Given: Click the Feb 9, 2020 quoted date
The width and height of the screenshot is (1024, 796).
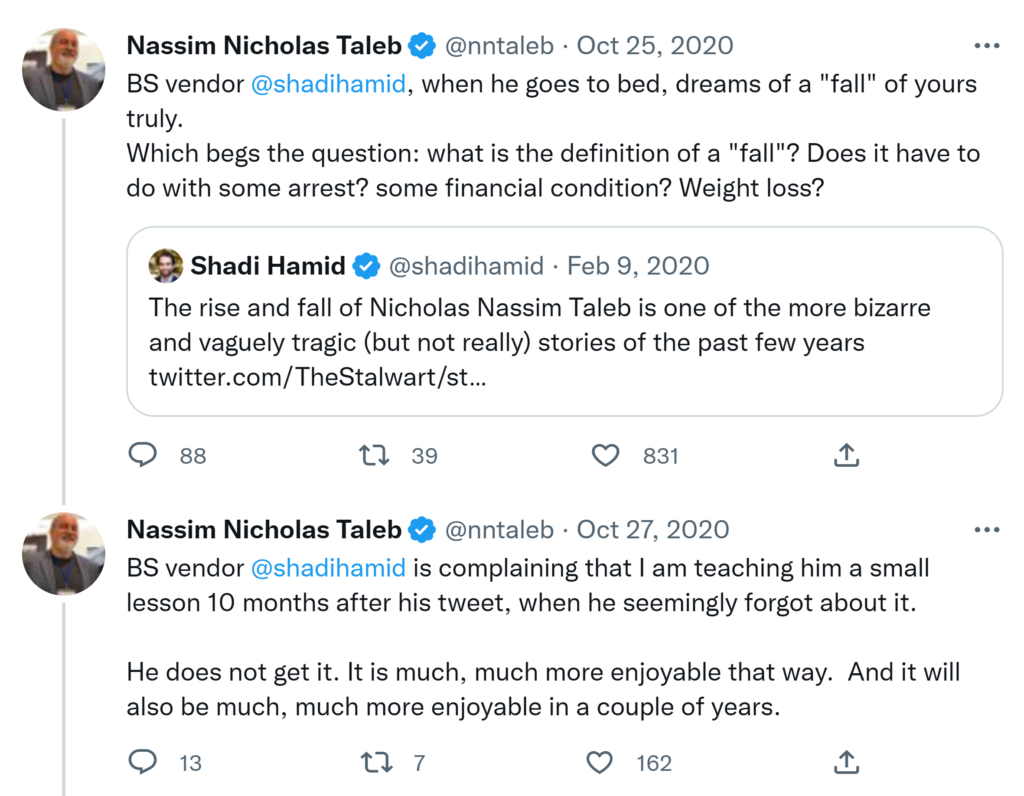Looking at the screenshot, I should (x=638, y=266).
